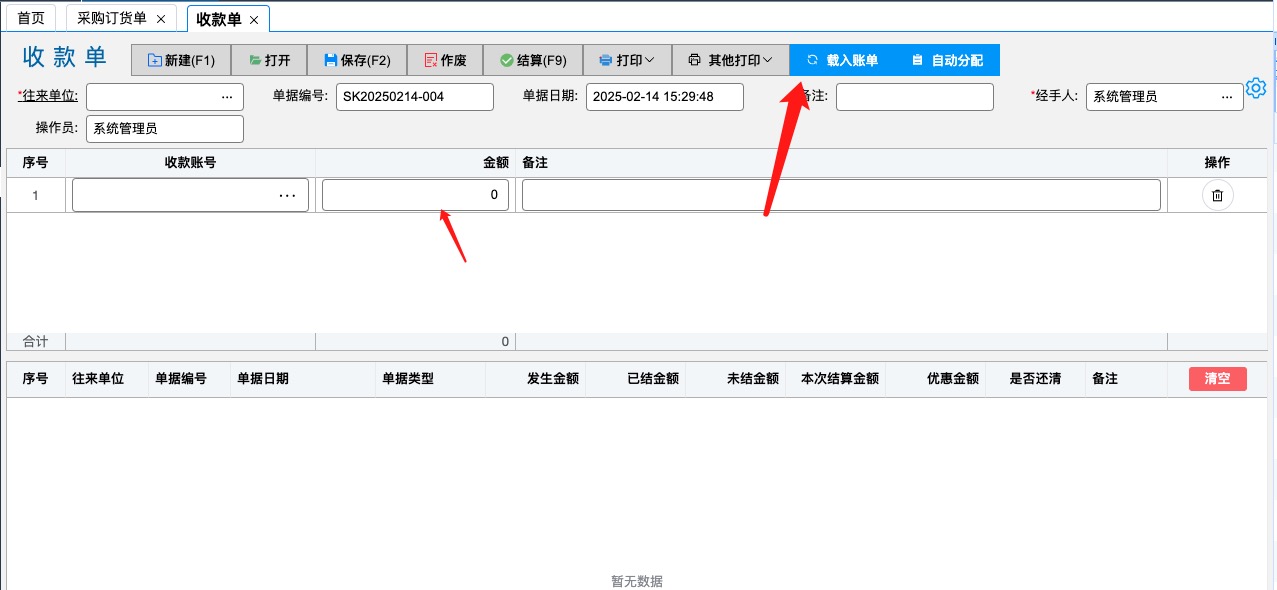The width and height of the screenshot is (1277, 590).
Task: Click the 单据日期 date field
Action: (x=665, y=96)
